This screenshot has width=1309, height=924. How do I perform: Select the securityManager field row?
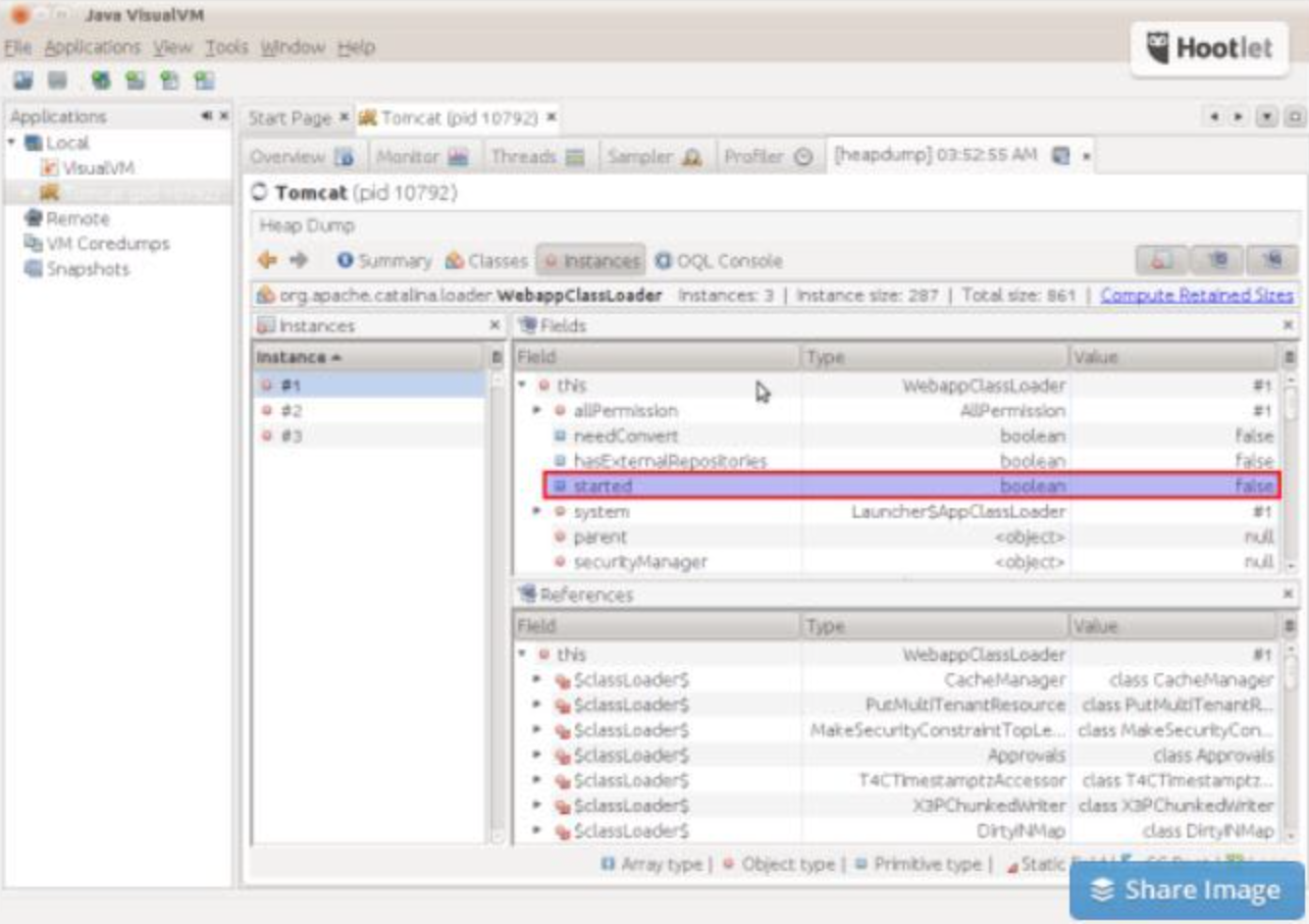(x=897, y=562)
